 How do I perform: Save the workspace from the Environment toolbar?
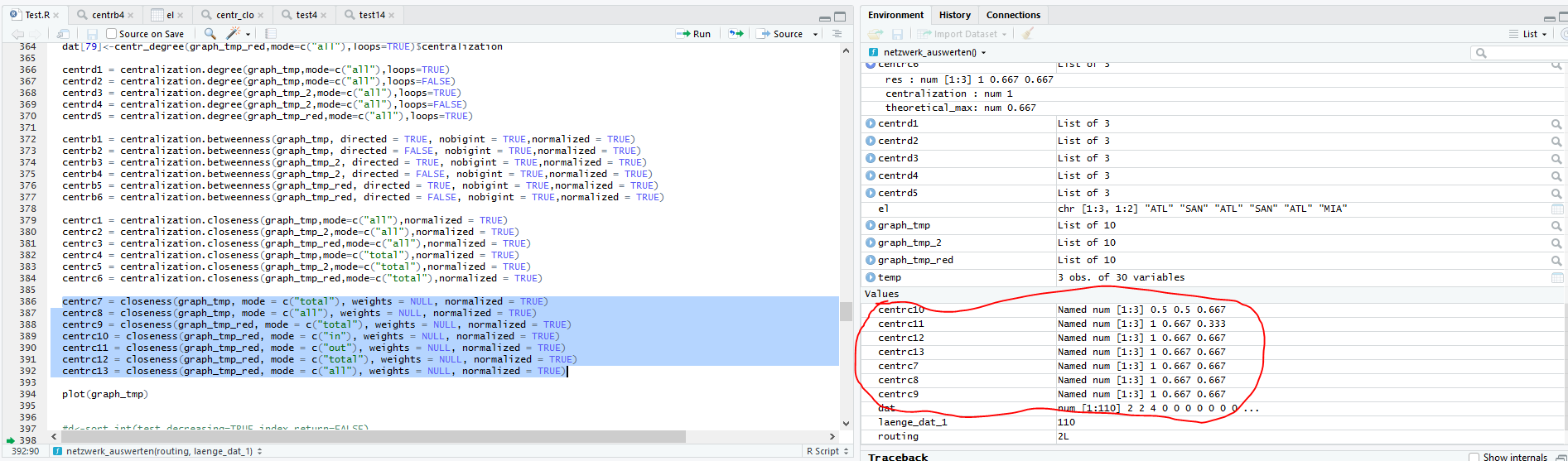(897, 34)
